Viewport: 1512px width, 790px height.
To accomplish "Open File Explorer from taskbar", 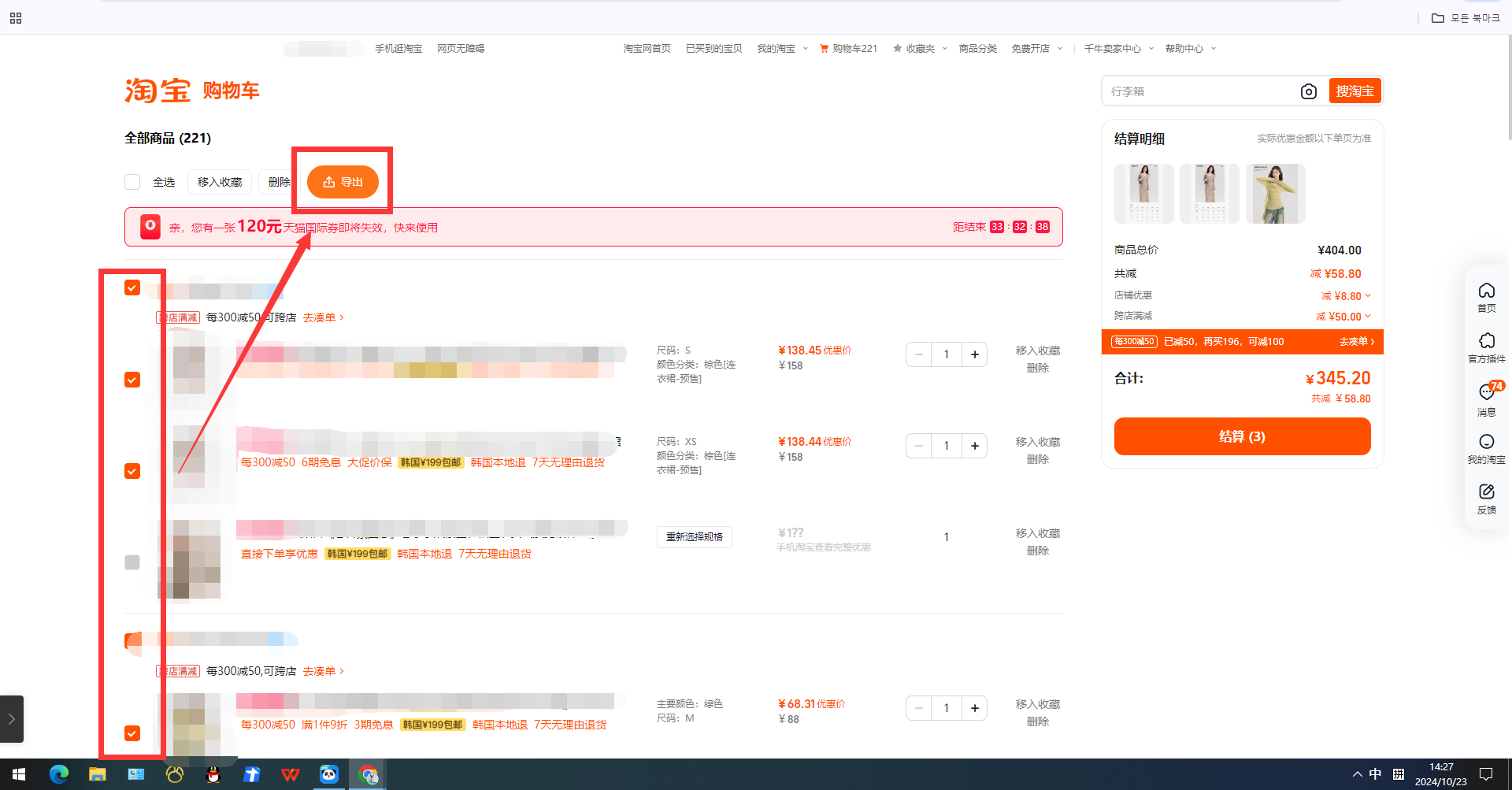I will (x=98, y=774).
